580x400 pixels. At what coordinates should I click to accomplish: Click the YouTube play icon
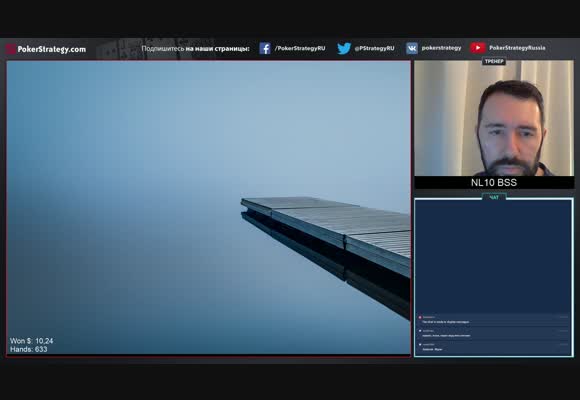(x=478, y=48)
